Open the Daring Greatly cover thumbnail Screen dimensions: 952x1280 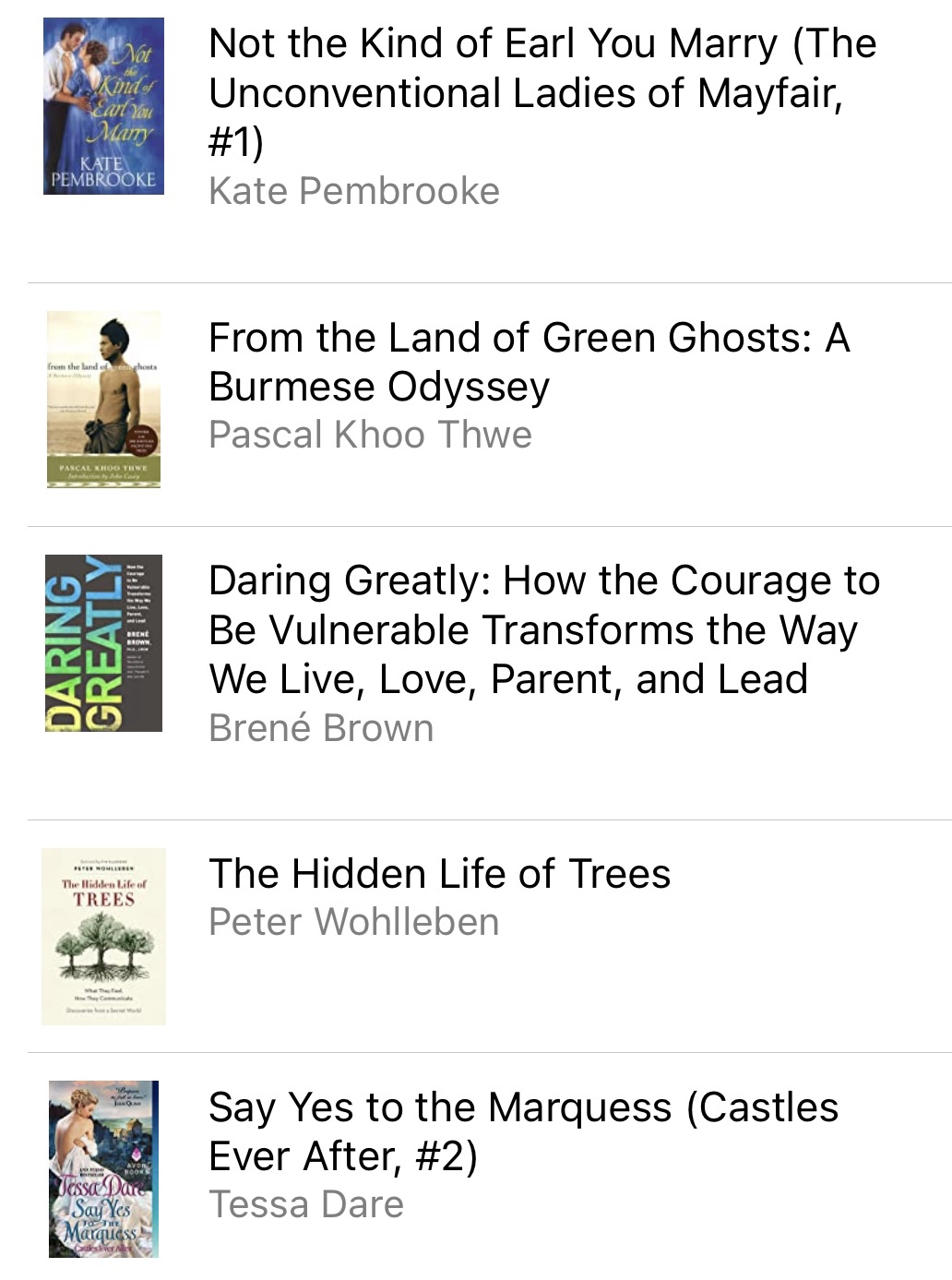tap(103, 643)
